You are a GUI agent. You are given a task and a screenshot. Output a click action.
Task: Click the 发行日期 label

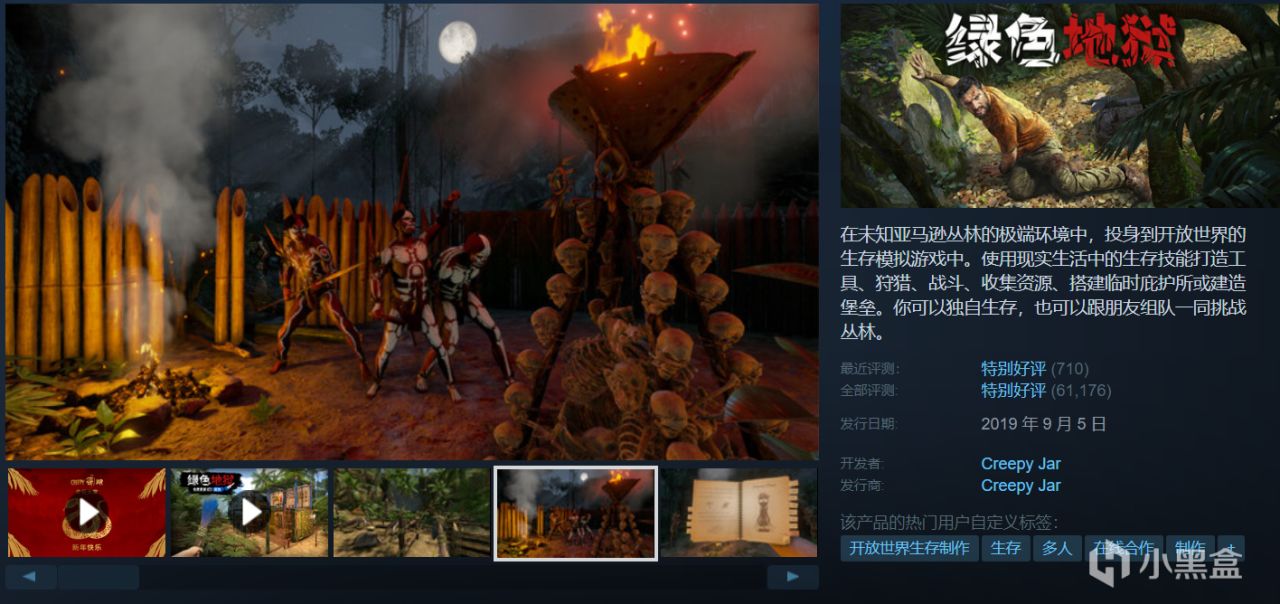[x=869, y=424]
